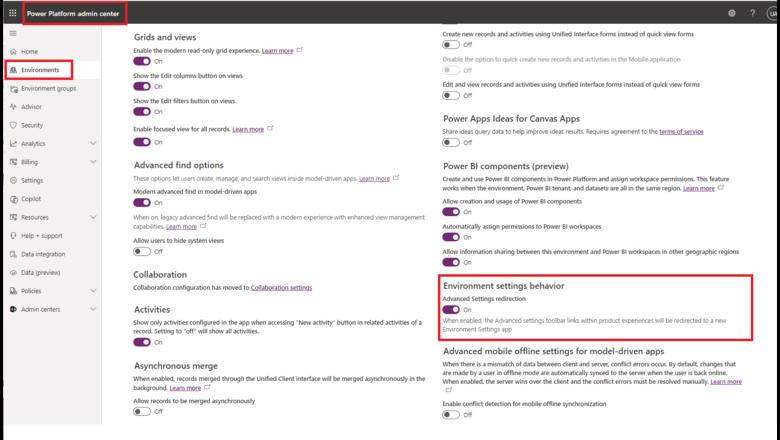The image size is (780, 440).
Task: Click the Policies icon in the sidebar
Action: pyautogui.click(x=13, y=291)
